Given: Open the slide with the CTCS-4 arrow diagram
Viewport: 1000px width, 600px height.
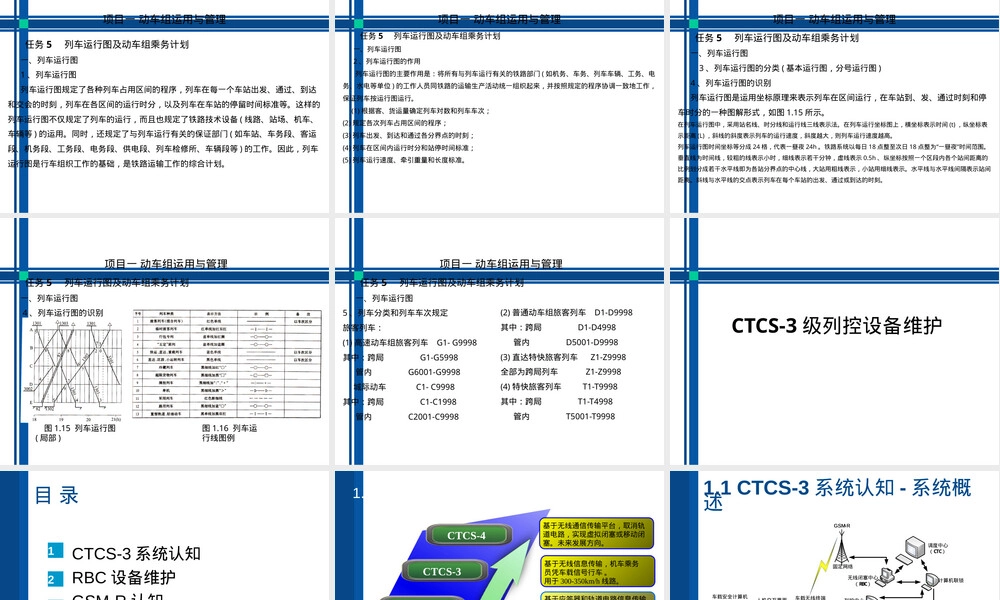Looking at the screenshot, I should (x=500, y=535).
